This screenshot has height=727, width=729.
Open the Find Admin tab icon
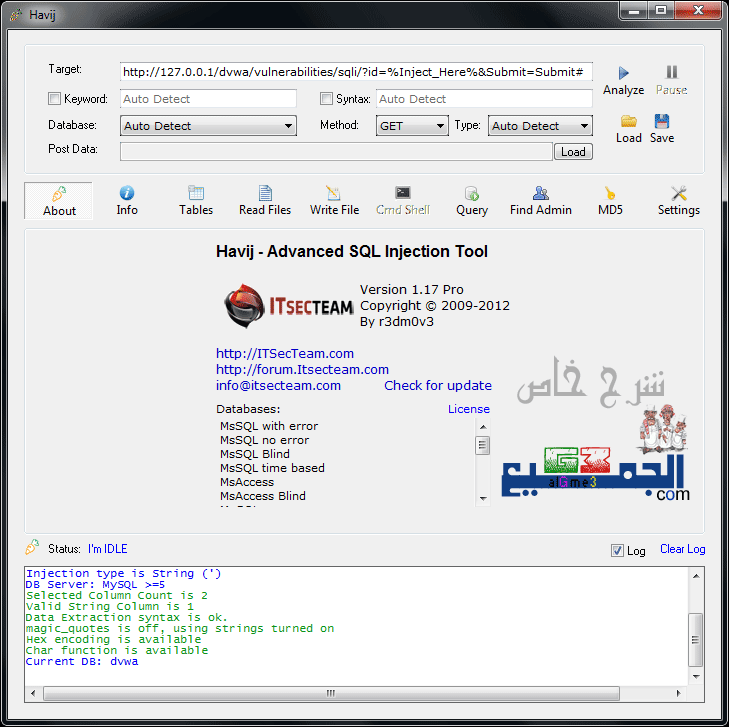(x=541, y=193)
